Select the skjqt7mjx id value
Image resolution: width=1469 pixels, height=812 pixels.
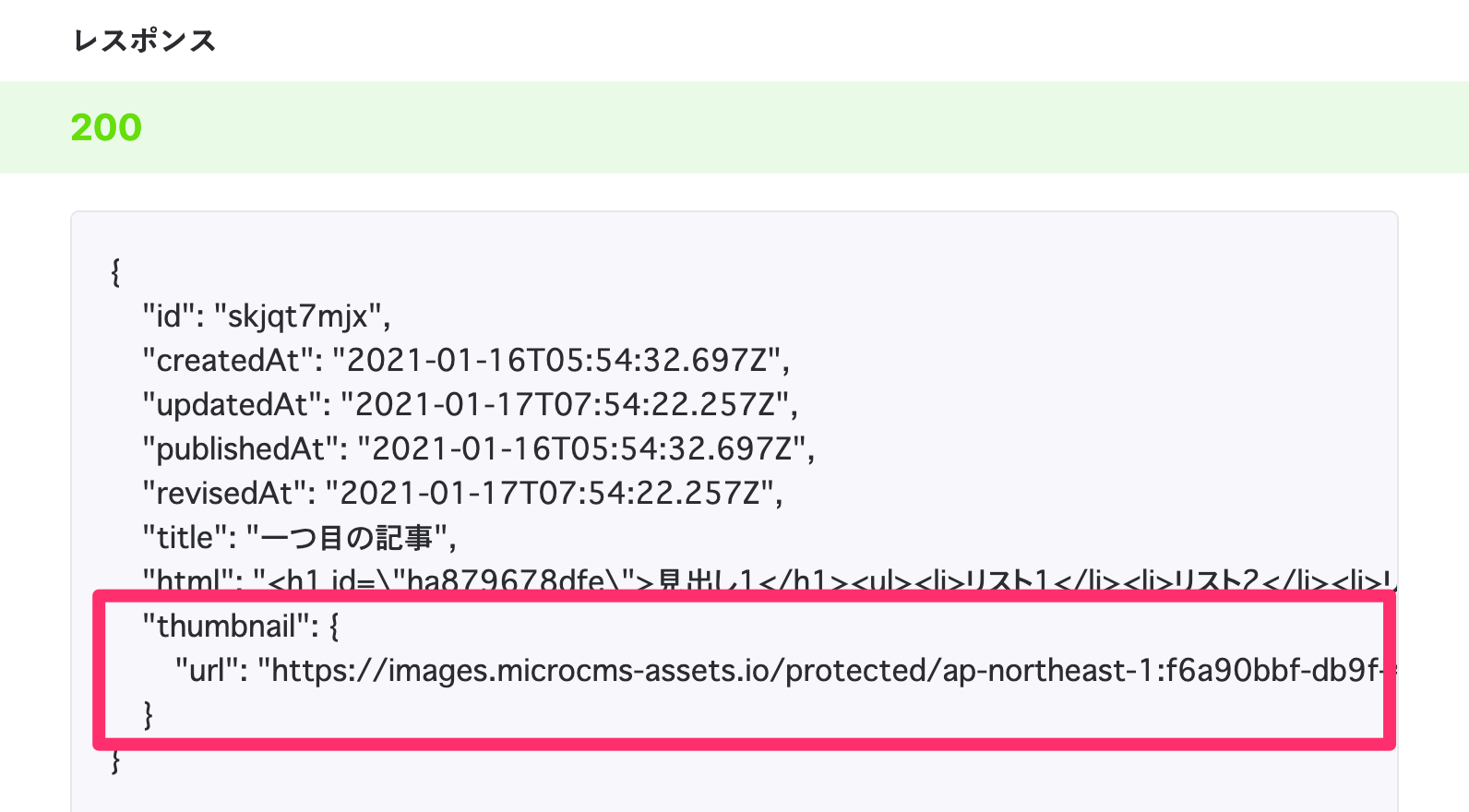(299, 316)
